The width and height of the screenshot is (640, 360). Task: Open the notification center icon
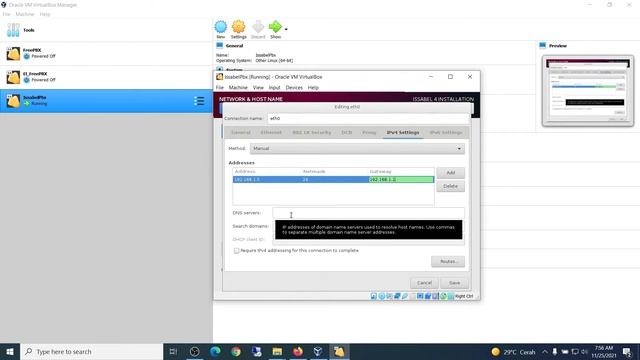point(627,351)
